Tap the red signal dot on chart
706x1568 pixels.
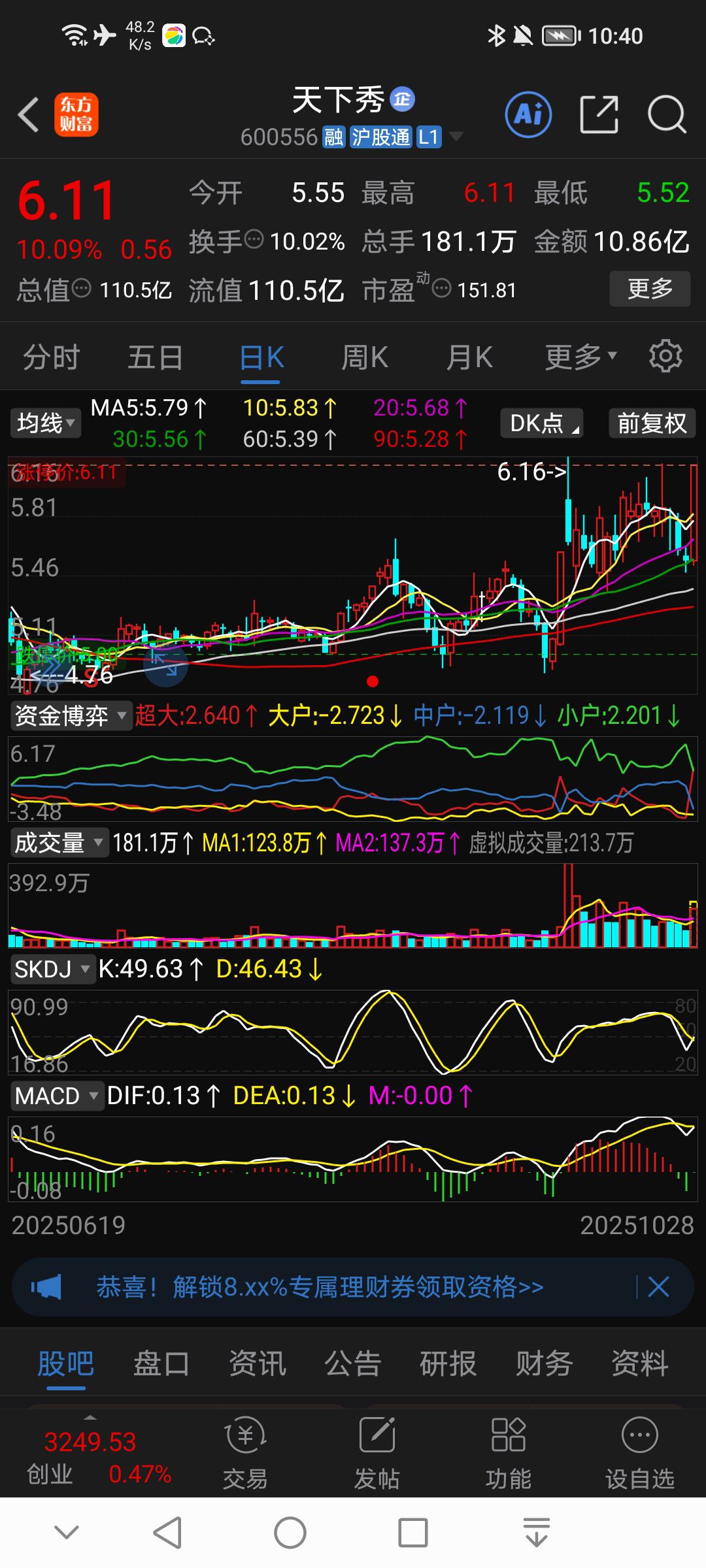(373, 681)
